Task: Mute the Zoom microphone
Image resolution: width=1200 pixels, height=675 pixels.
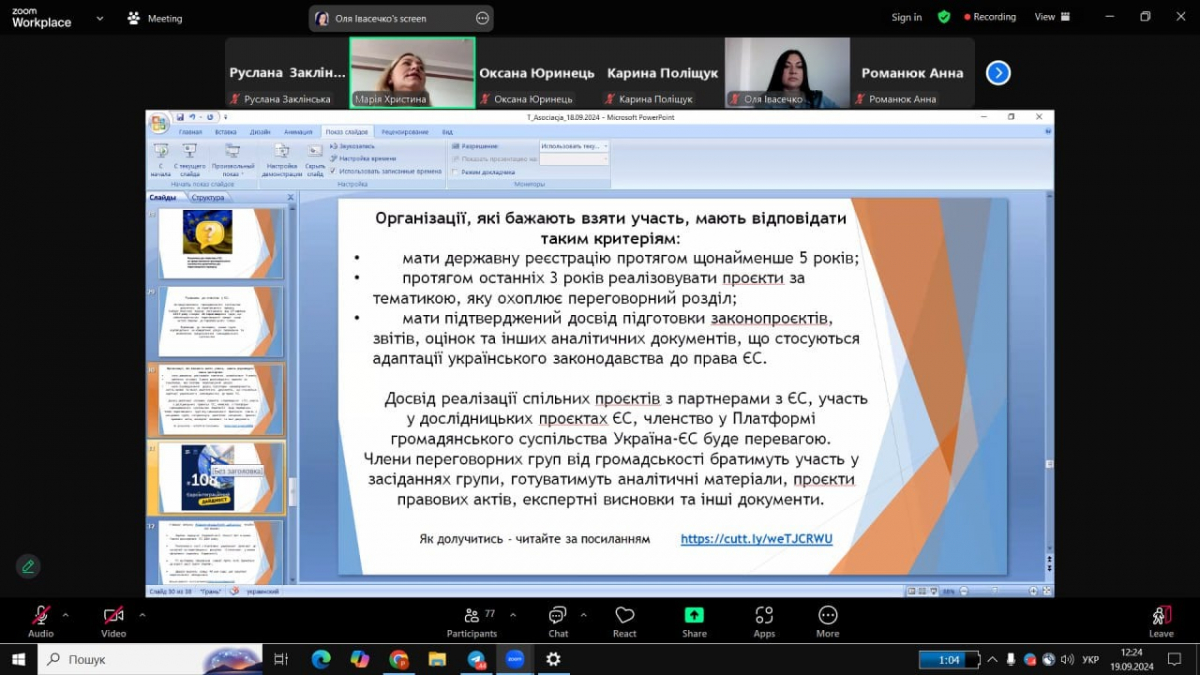Action: click(40, 620)
